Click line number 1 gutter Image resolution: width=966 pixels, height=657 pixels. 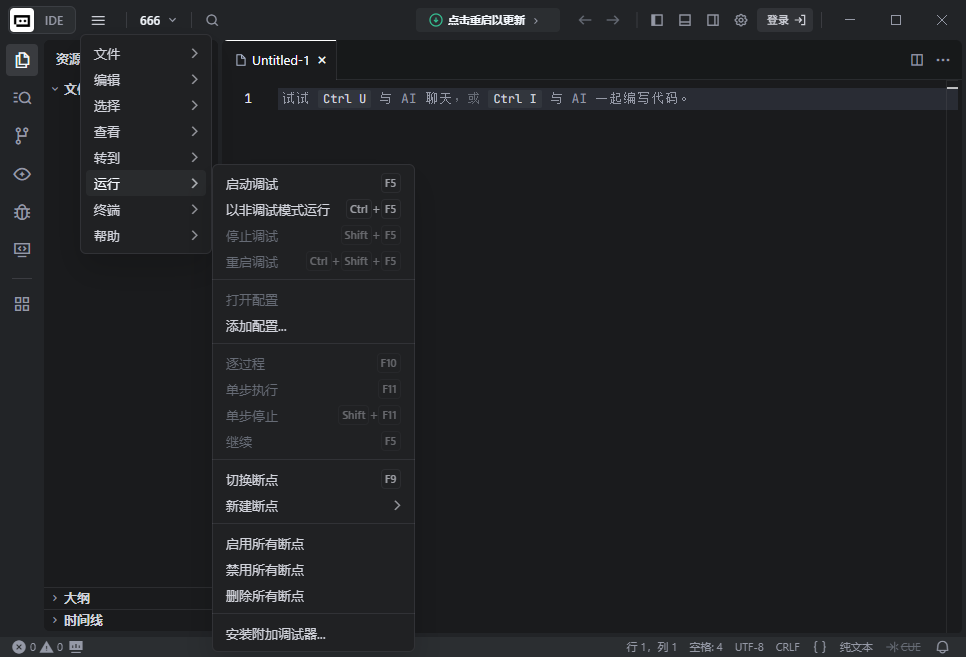coord(248,99)
